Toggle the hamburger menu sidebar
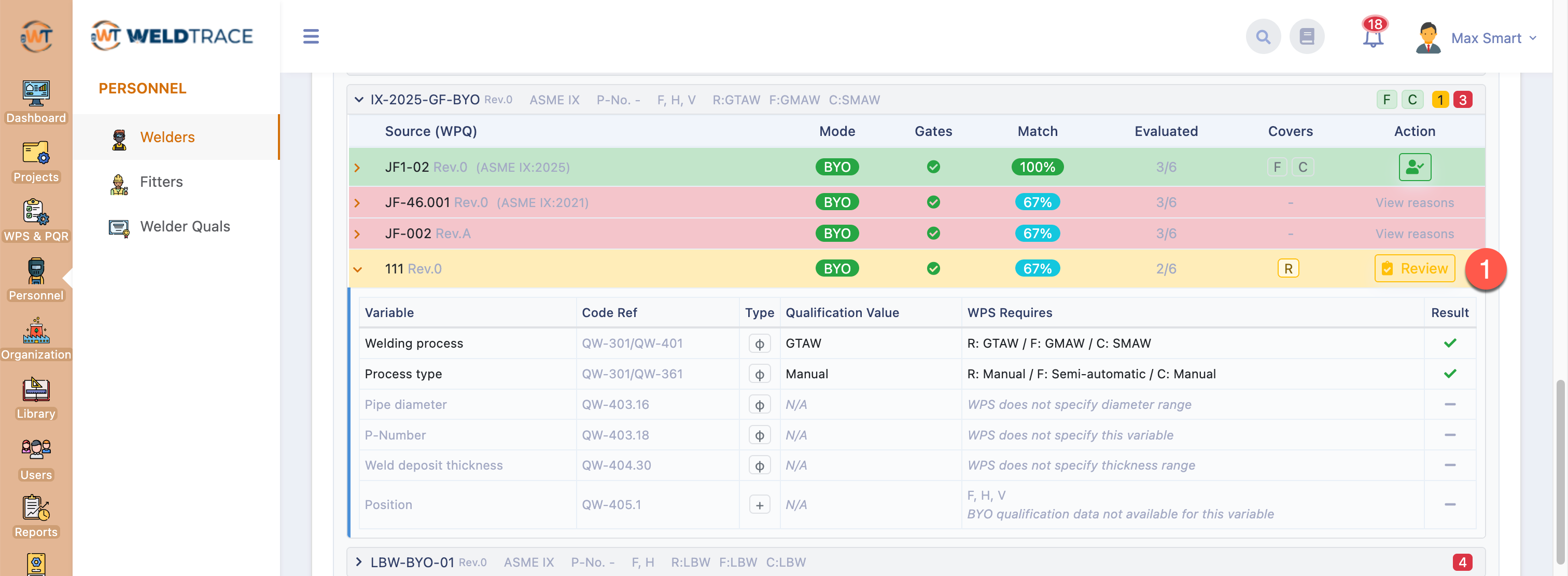 (x=311, y=36)
